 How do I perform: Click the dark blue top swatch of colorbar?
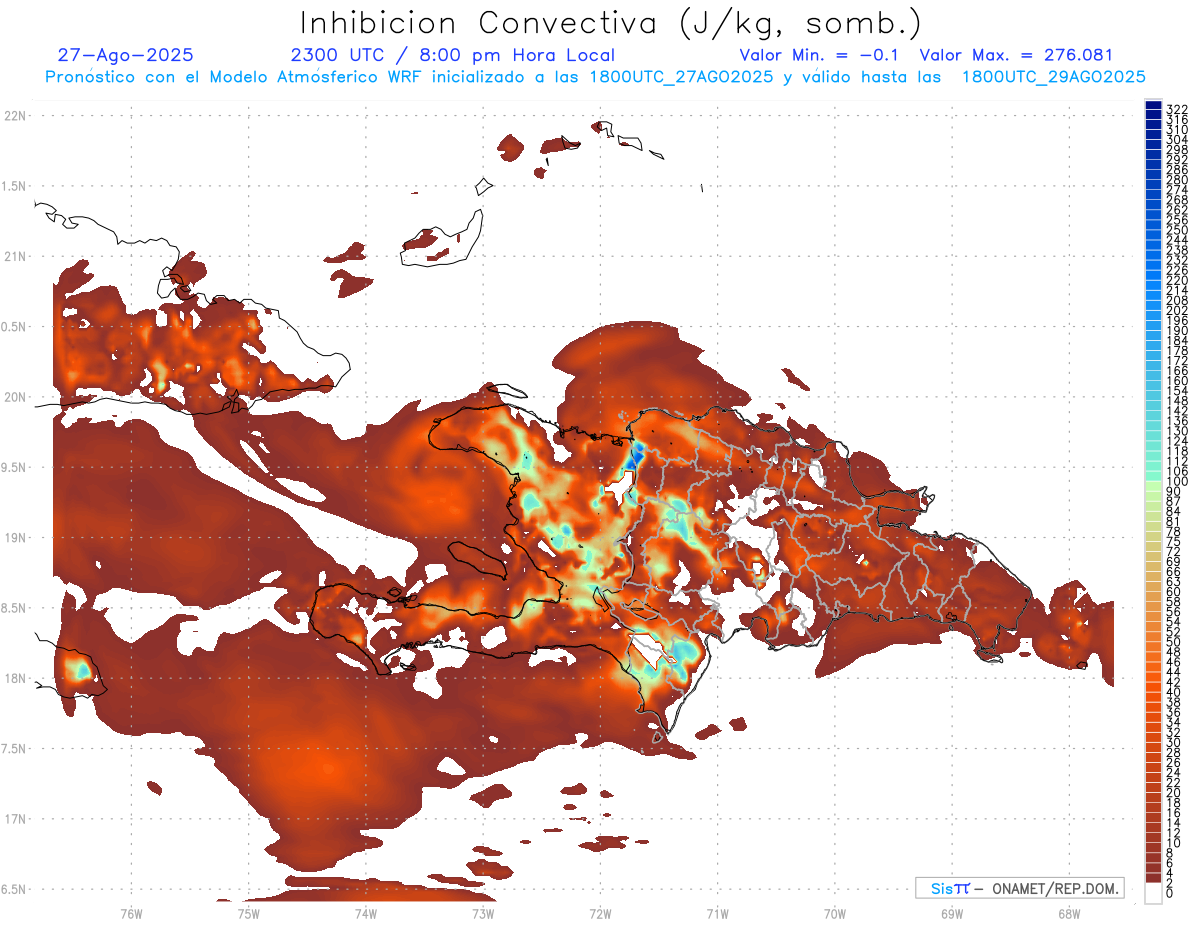pyautogui.click(x=1153, y=105)
